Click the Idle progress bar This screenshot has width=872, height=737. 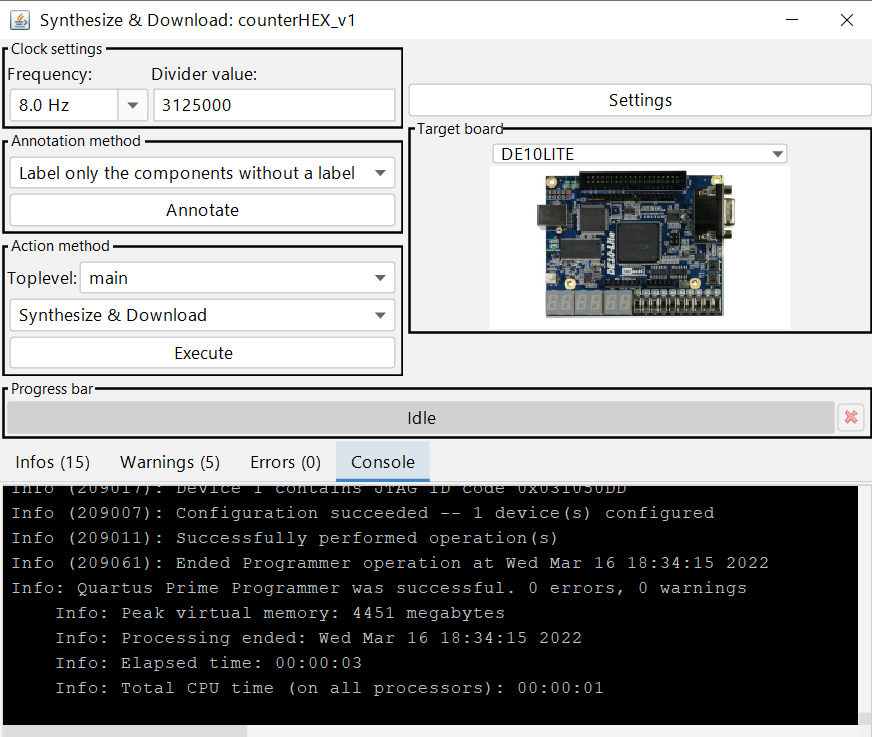pyautogui.click(x=420, y=418)
